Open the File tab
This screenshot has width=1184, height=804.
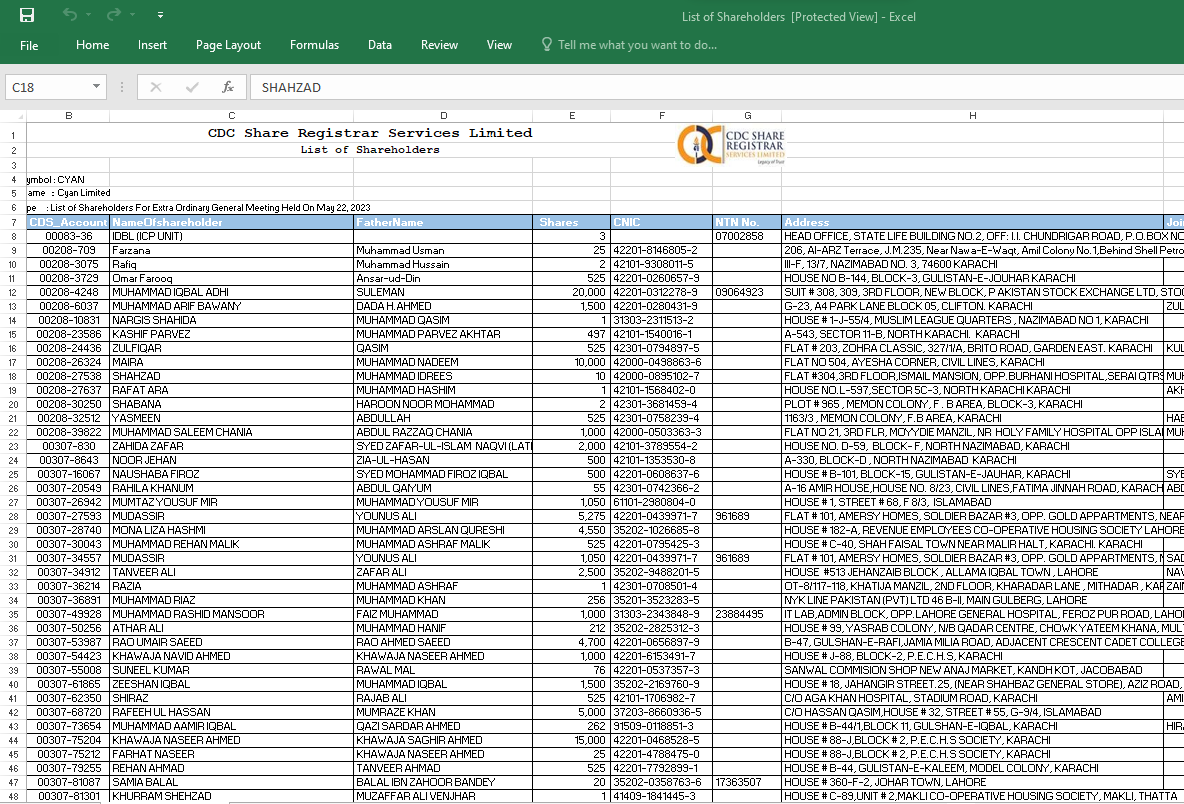29,45
